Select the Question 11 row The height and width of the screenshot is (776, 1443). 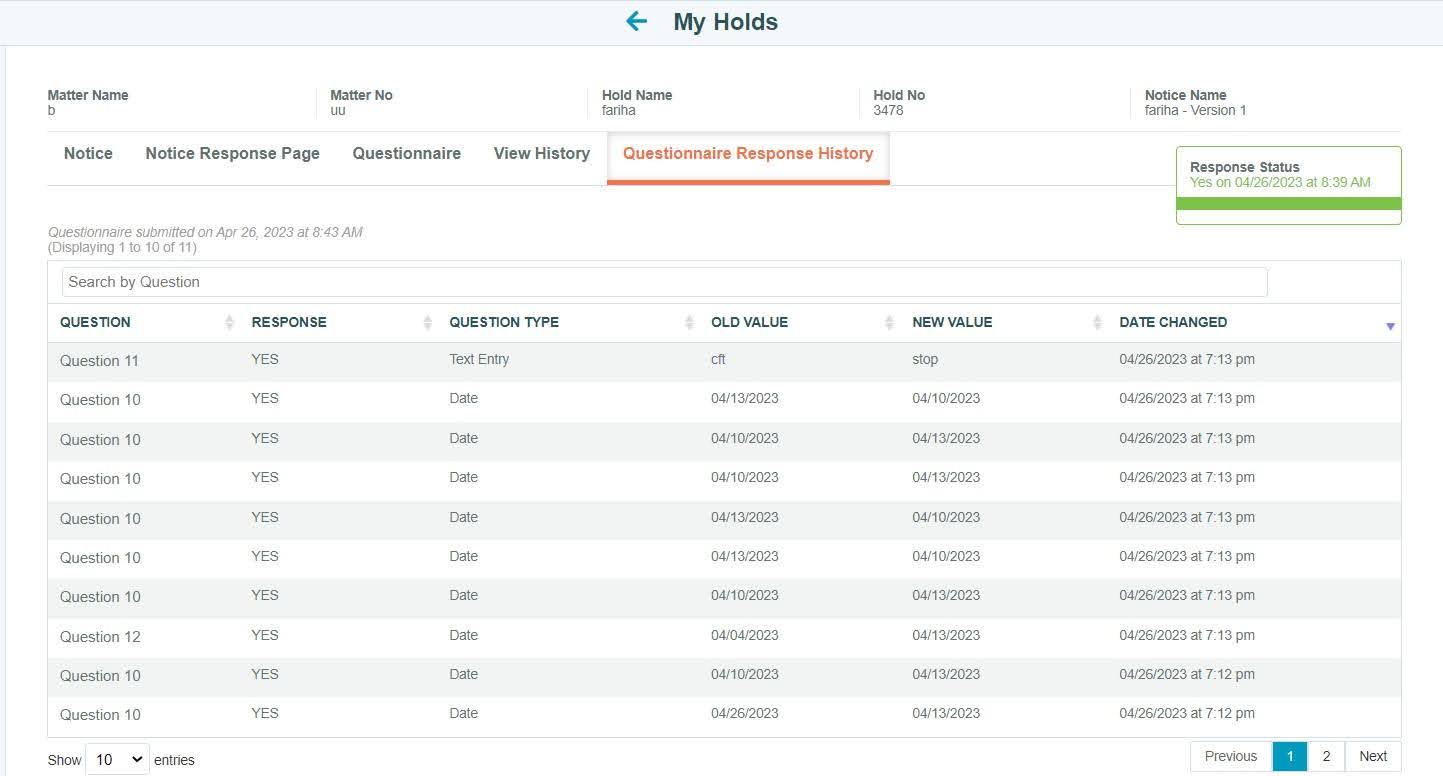tap(724, 361)
